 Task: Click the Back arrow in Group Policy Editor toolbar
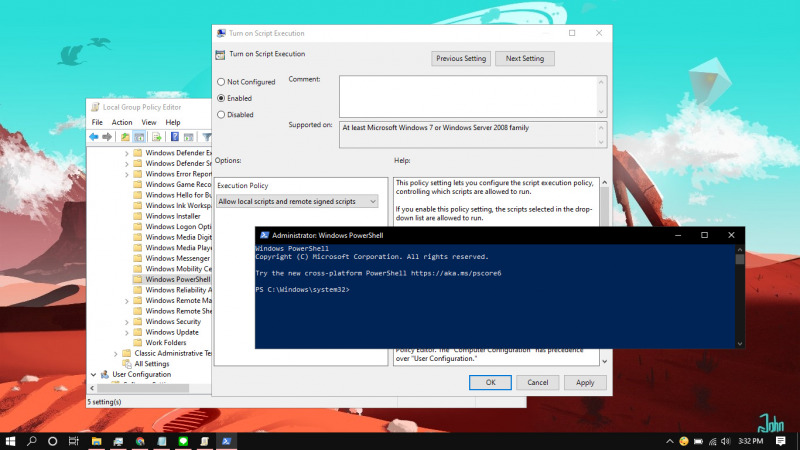point(94,137)
